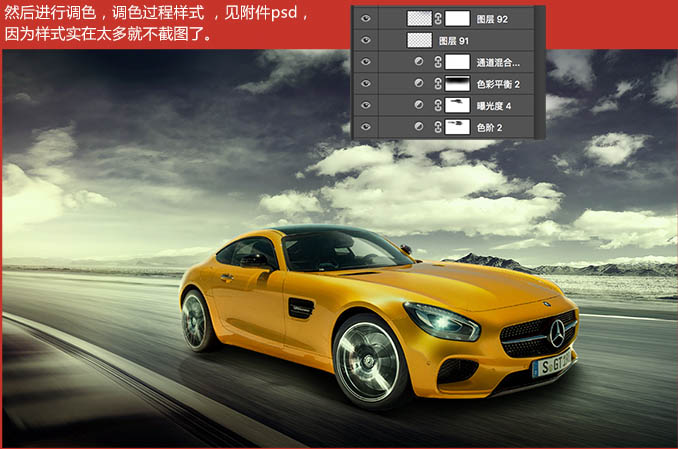Select the 图层 91 layer thumbnail
The width and height of the screenshot is (678, 449).
click(x=419, y=40)
